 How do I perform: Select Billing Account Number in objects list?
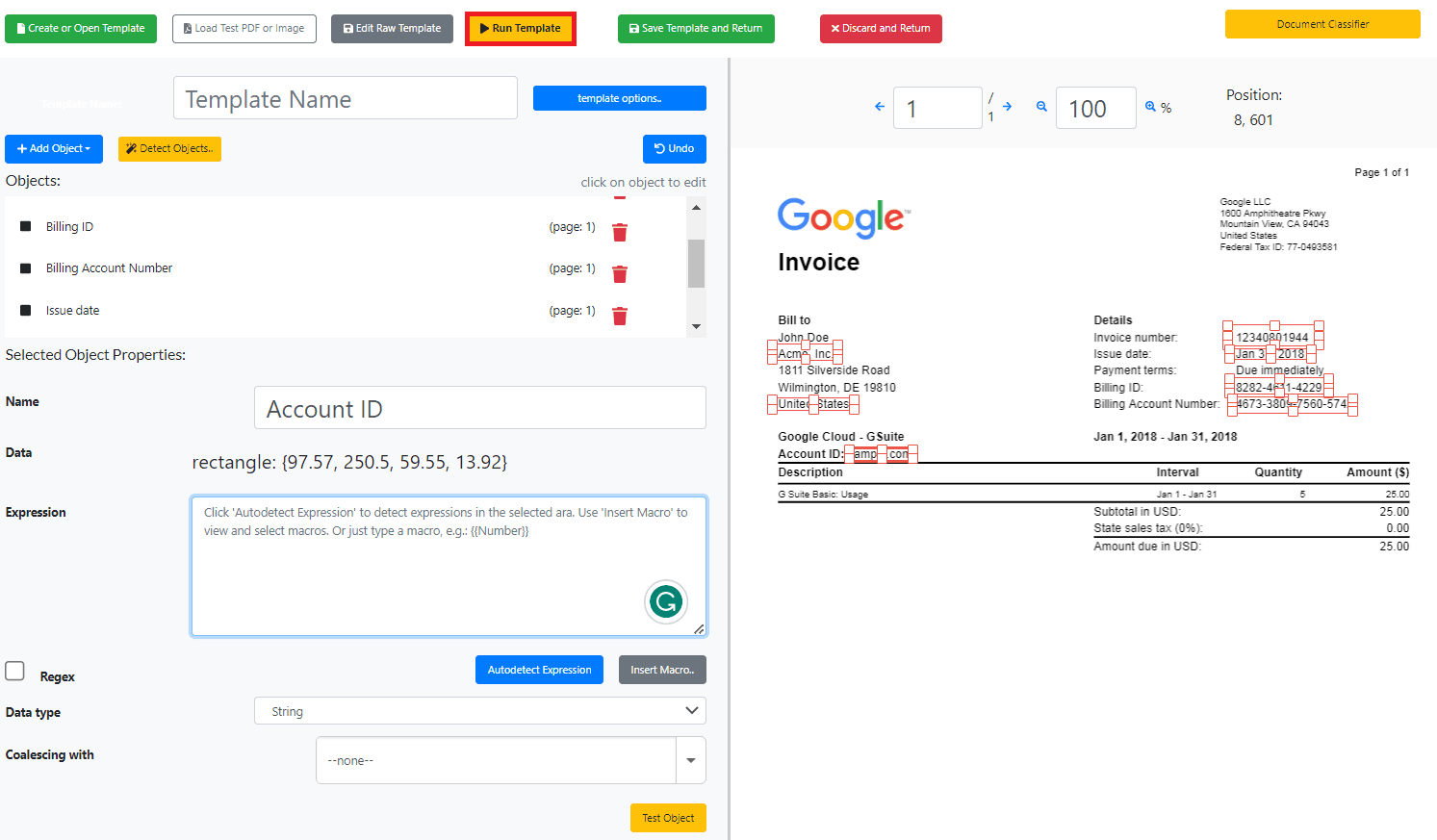(x=109, y=268)
